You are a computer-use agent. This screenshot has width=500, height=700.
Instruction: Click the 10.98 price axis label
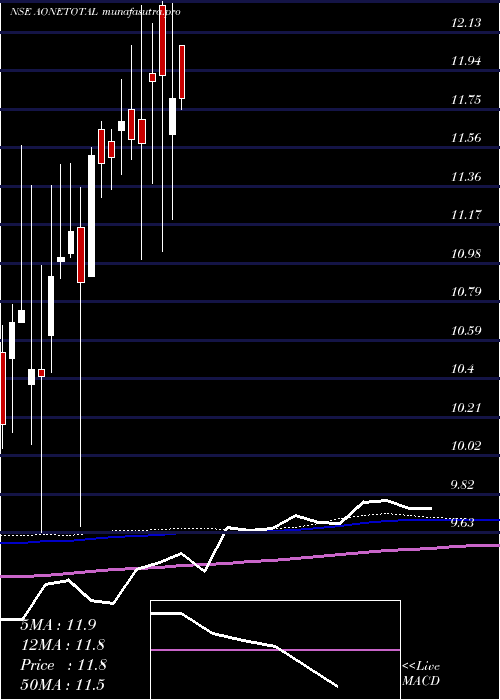pos(466,254)
